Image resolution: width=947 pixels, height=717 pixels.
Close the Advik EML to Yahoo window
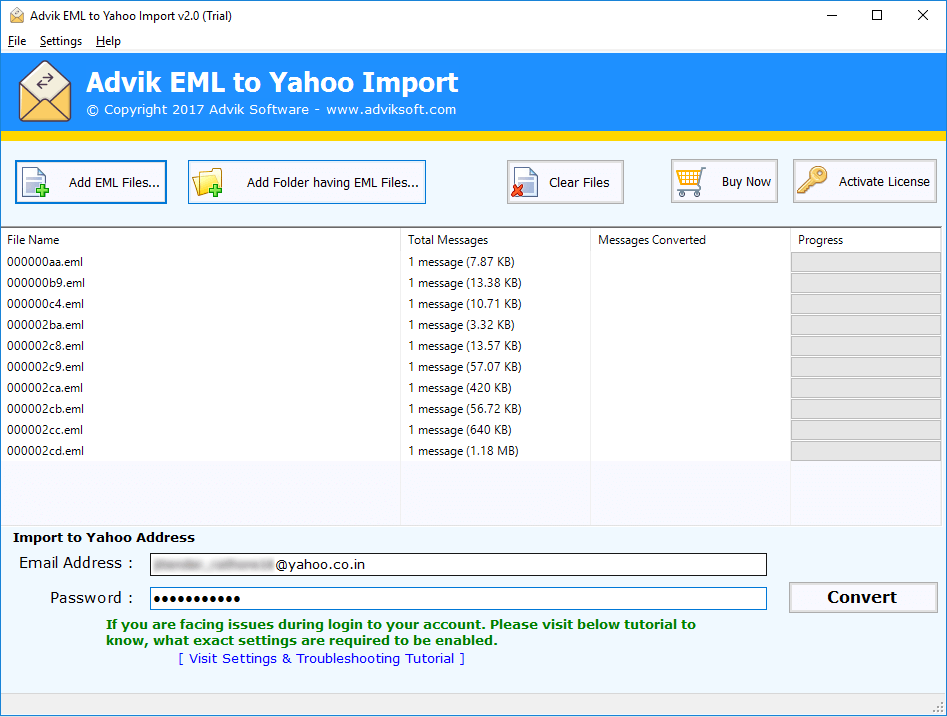pyautogui.click(x=923, y=15)
